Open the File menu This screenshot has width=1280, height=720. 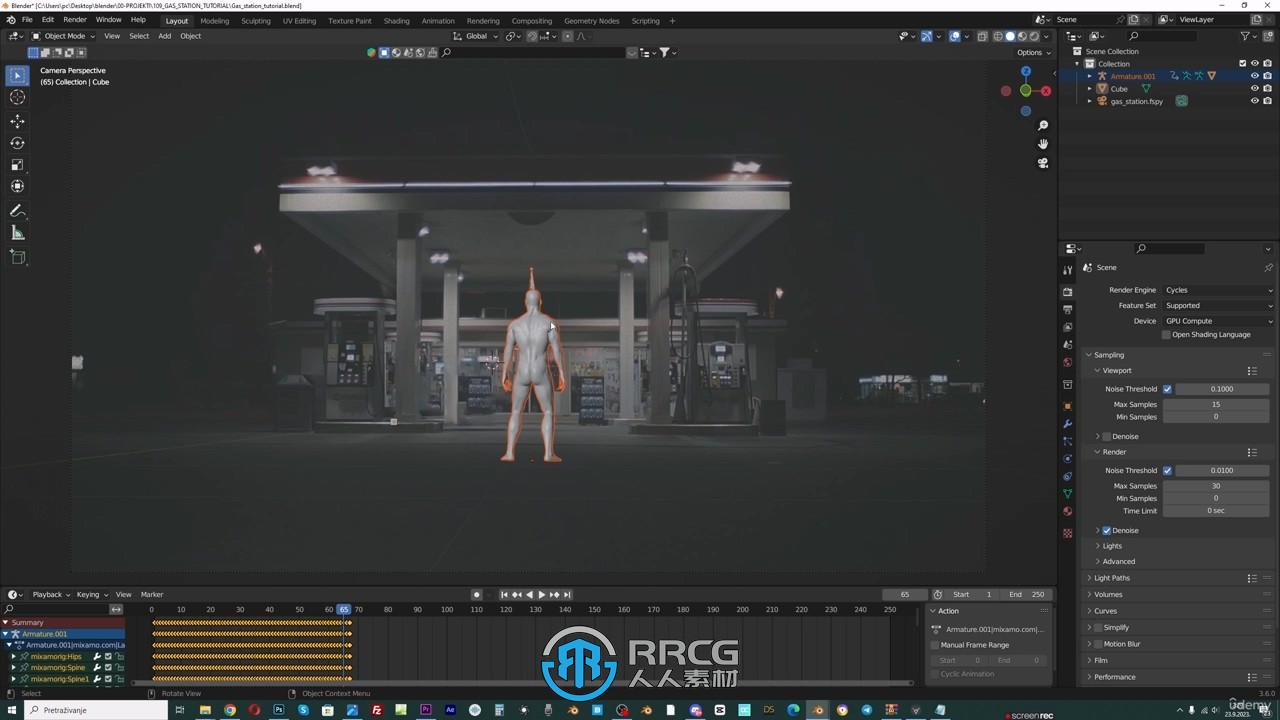pos(27,20)
